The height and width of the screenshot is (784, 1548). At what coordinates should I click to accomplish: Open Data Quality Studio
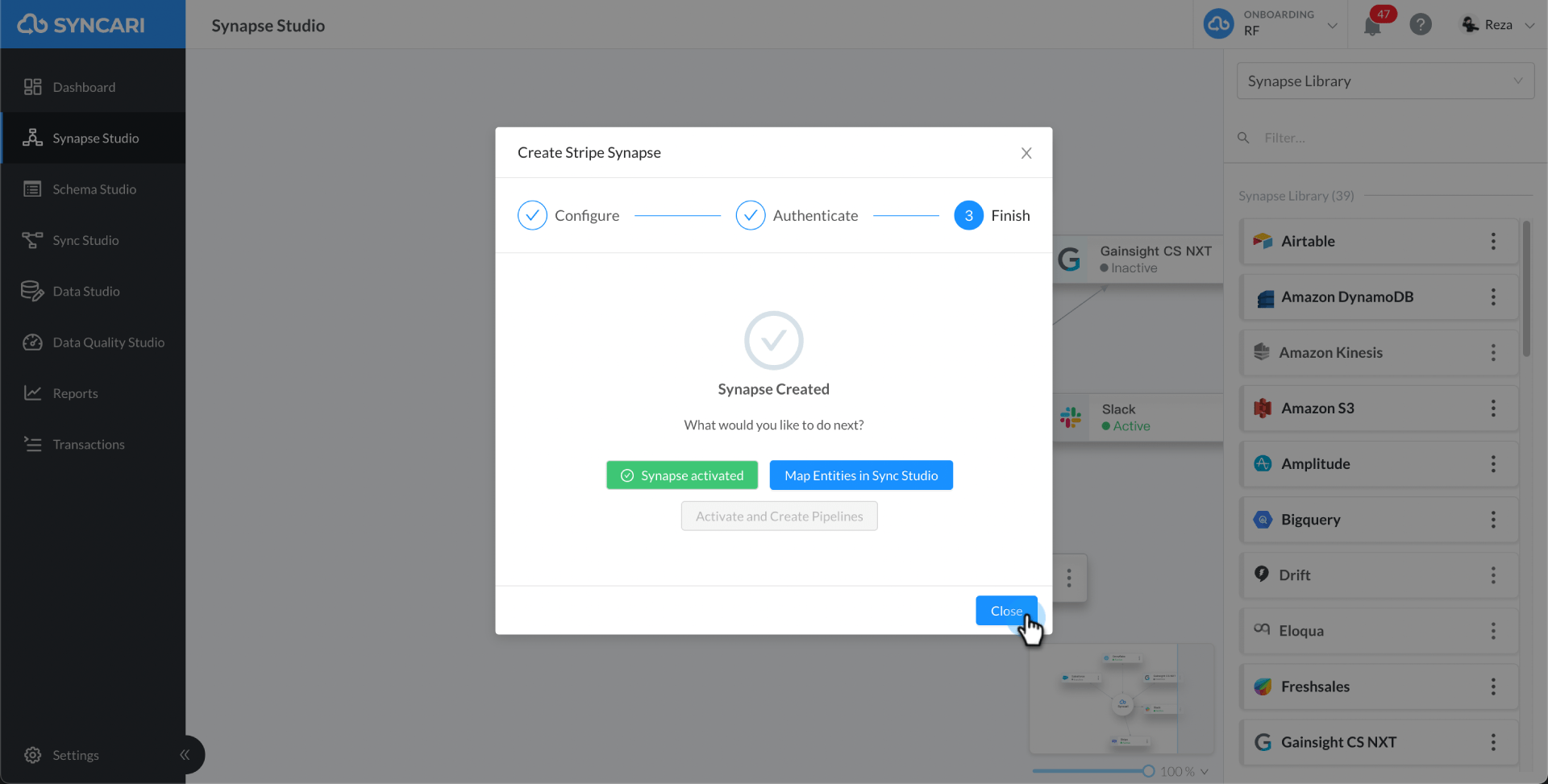click(93, 342)
